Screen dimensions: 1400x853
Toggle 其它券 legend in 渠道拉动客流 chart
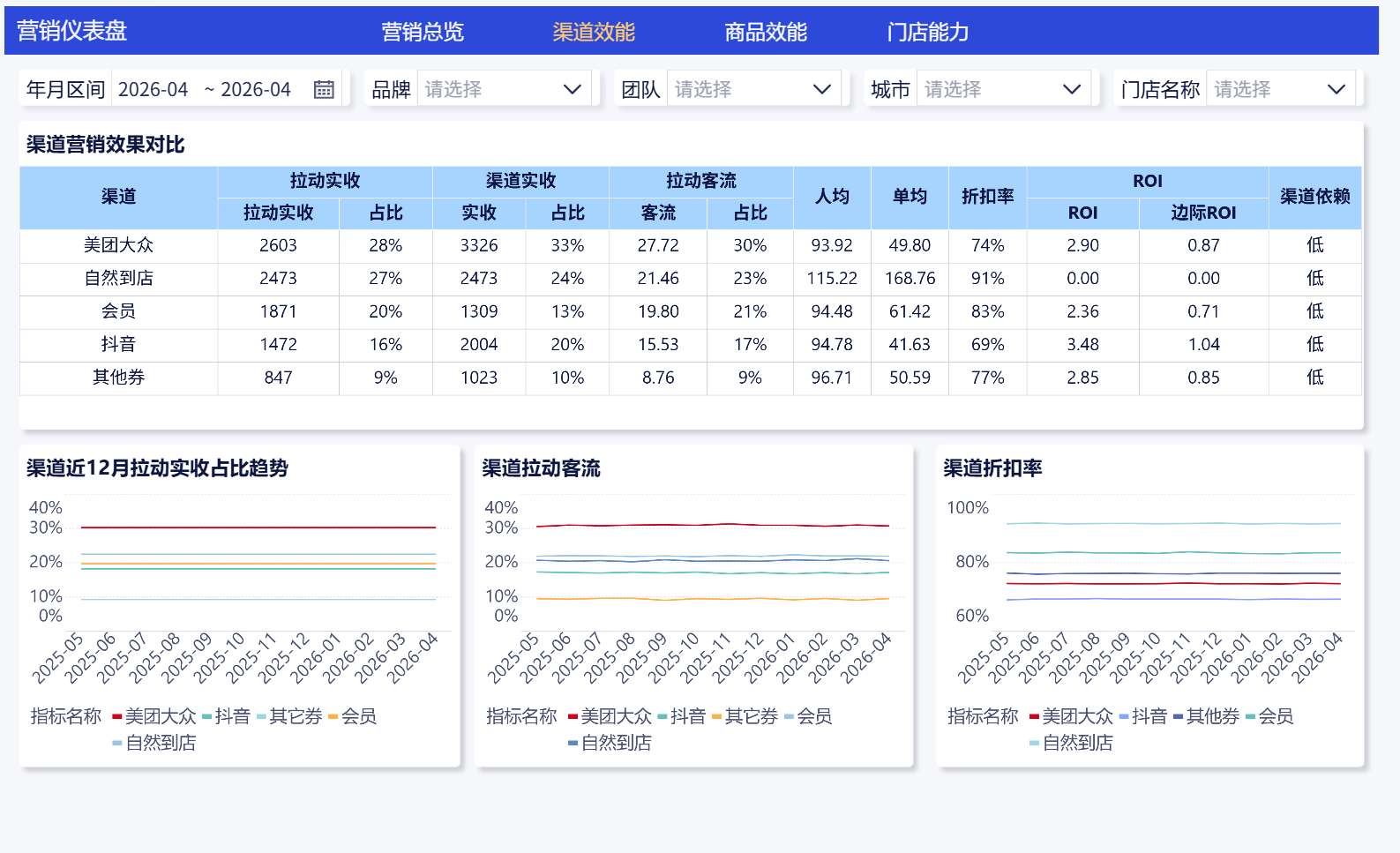pyautogui.click(x=745, y=716)
